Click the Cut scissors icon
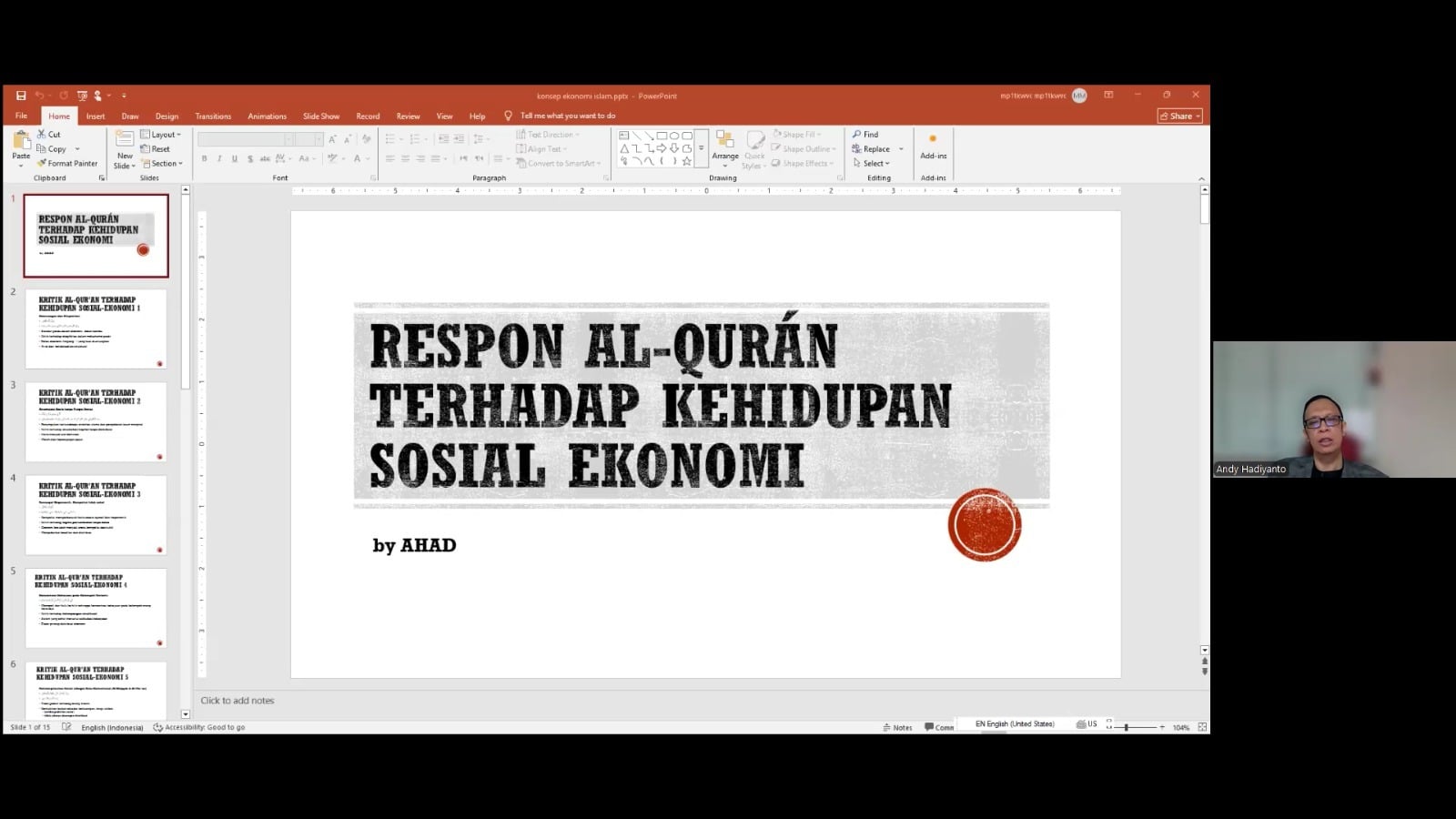 [42, 135]
